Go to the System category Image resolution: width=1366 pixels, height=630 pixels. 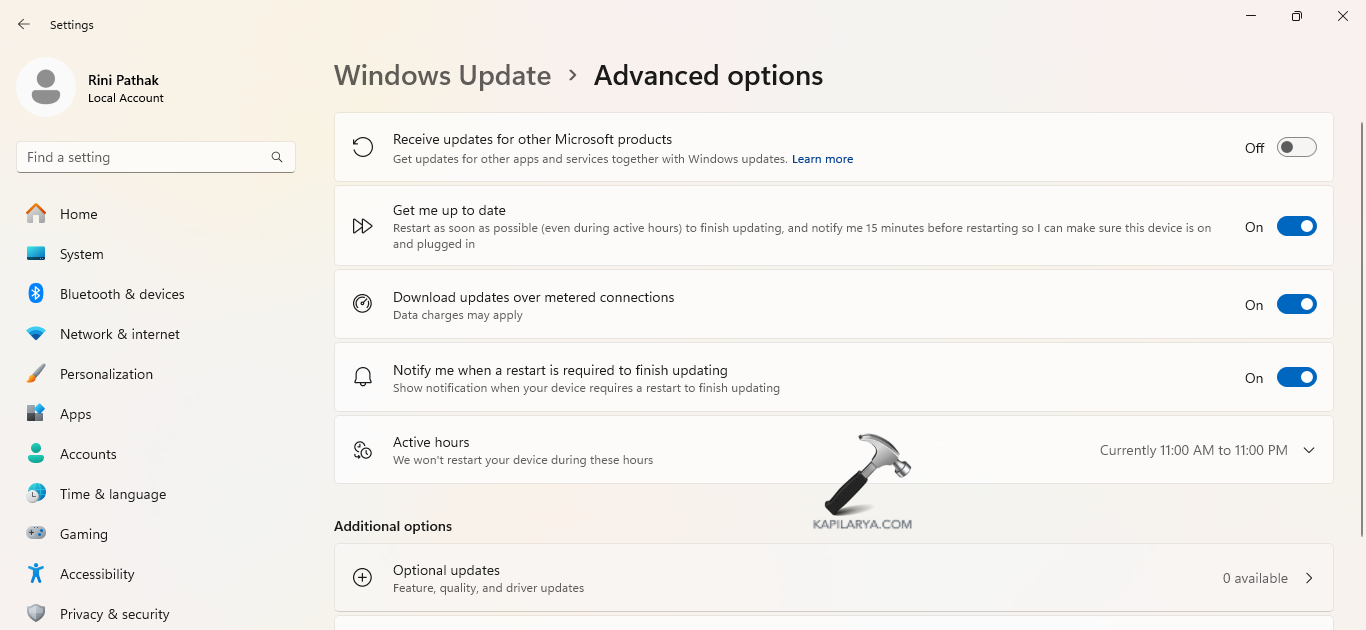[x=81, y=254]
